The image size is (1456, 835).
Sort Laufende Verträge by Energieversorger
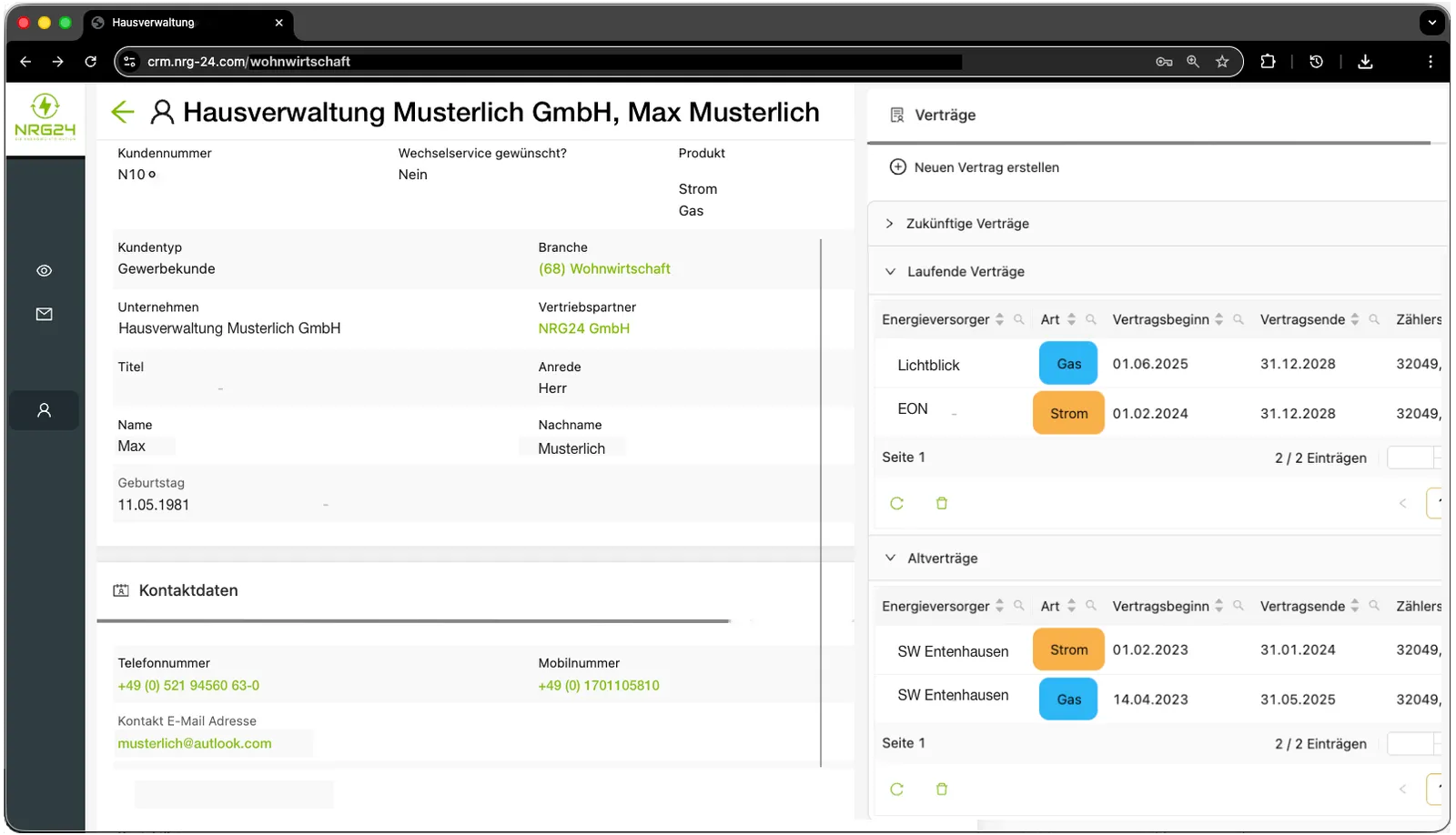coord(999,319)
